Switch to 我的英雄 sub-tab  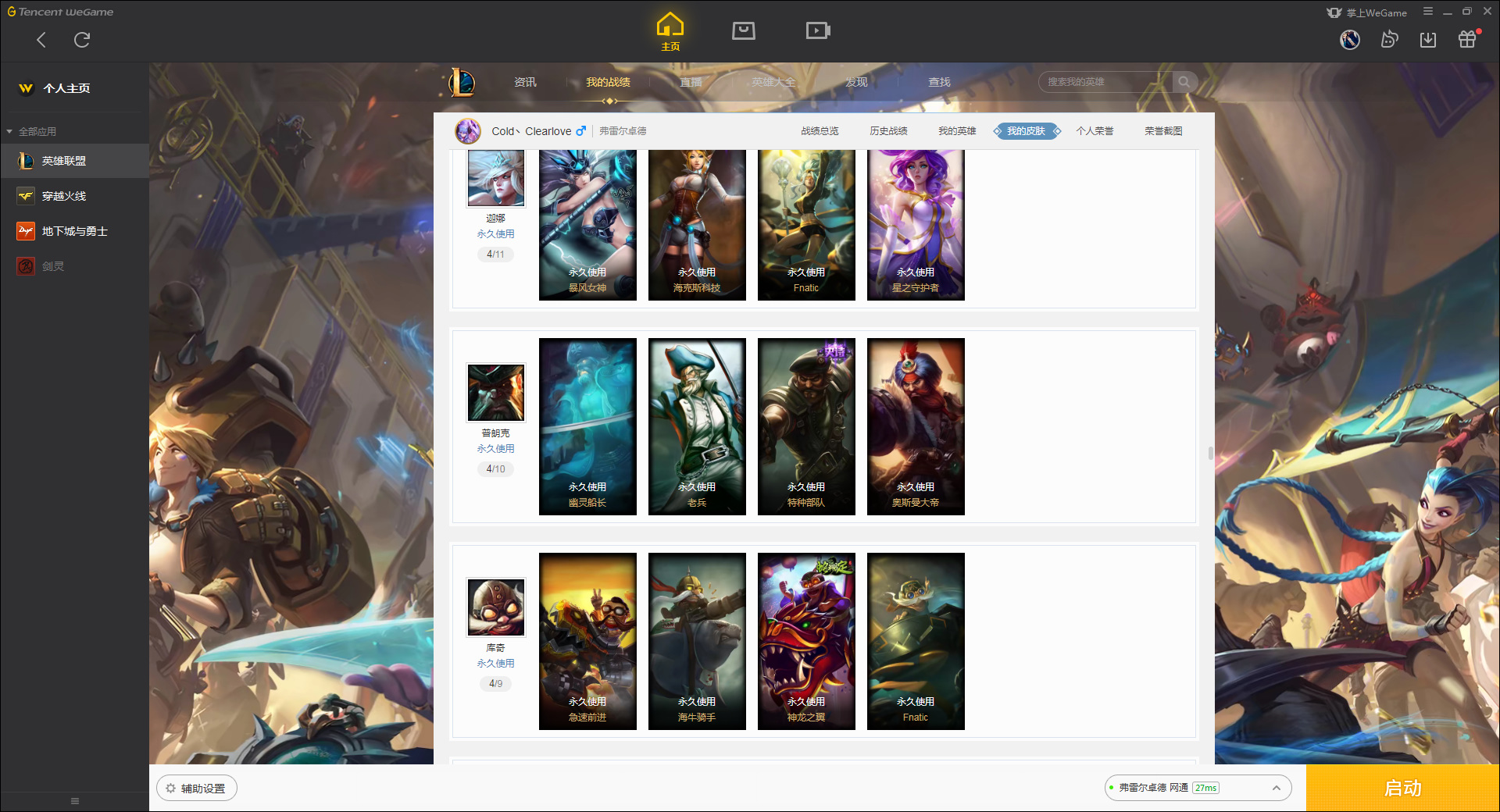coord(957,131)
